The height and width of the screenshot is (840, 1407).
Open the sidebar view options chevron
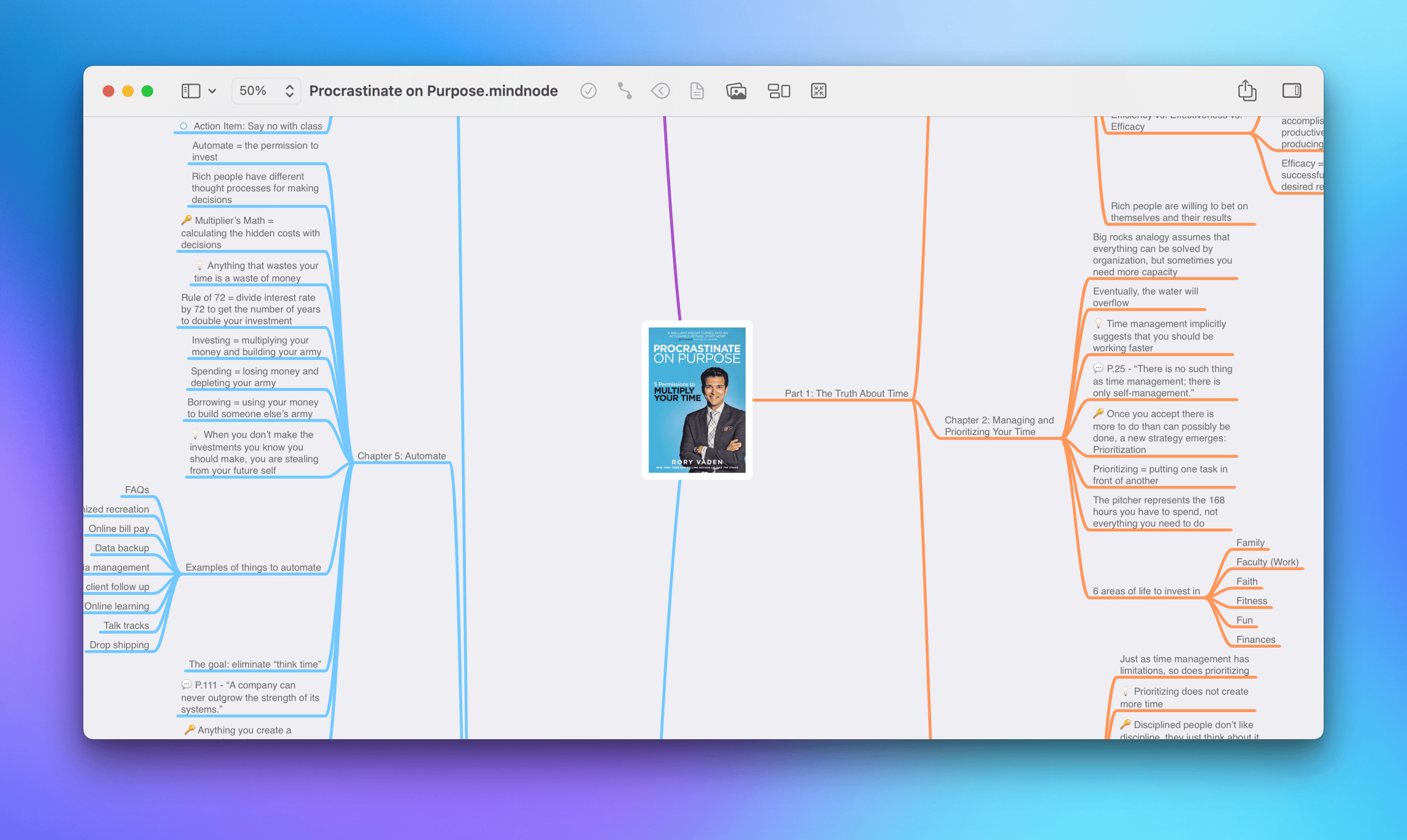212,91
